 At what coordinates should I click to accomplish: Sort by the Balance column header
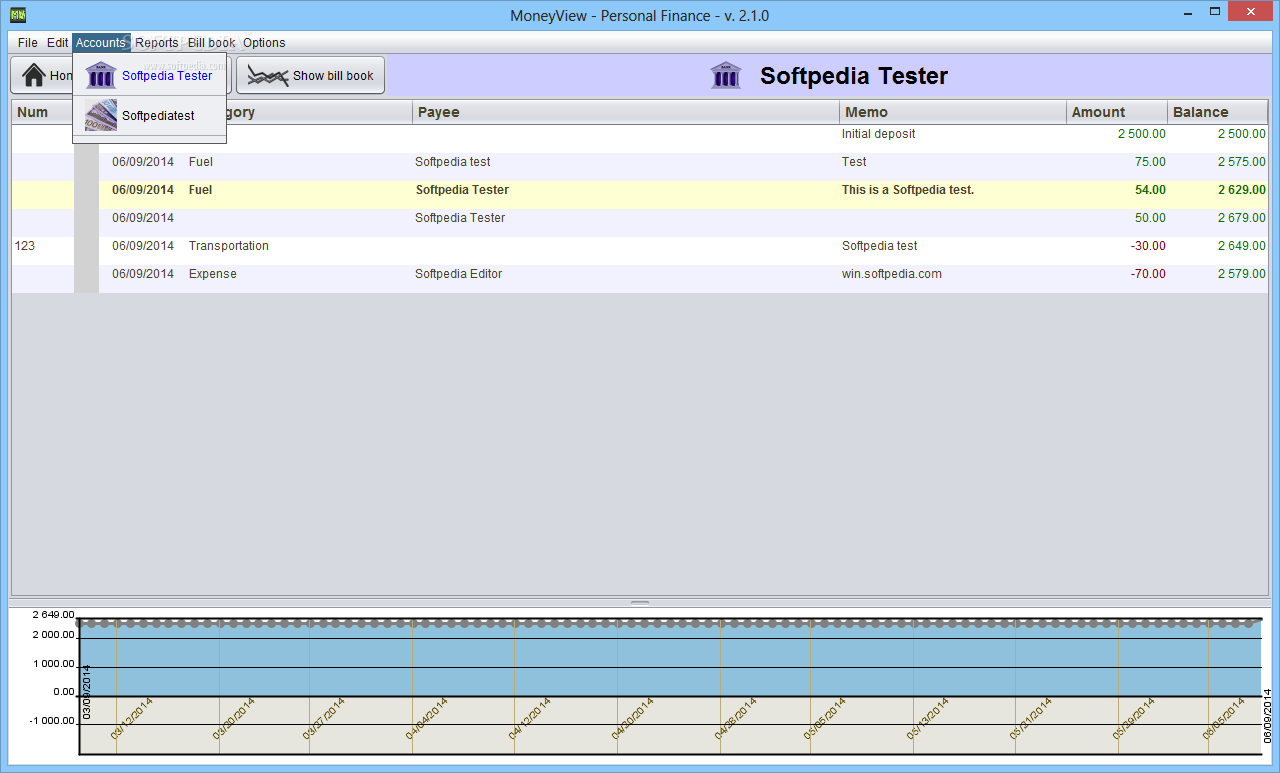click(x=1218, y=112)
